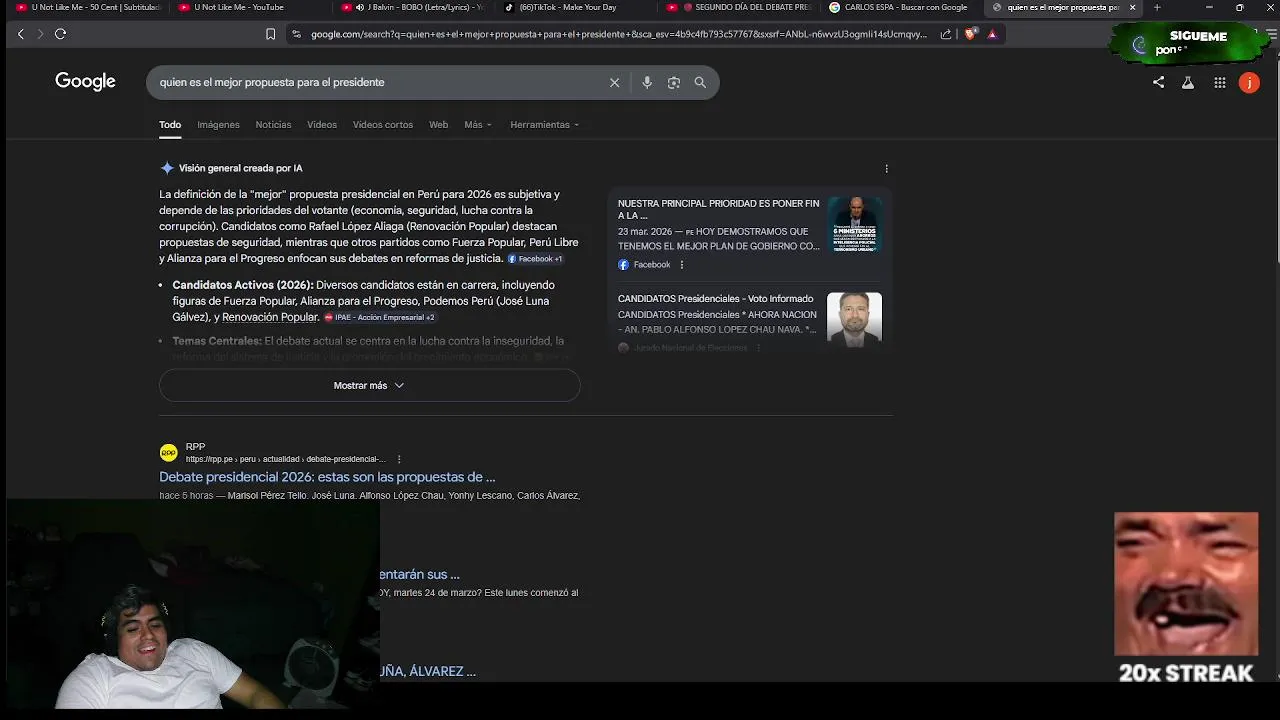The width and height of the screenshot is (1280, 720).
Task: Open site settings icon beside the URL
Action: click(296, 34)
